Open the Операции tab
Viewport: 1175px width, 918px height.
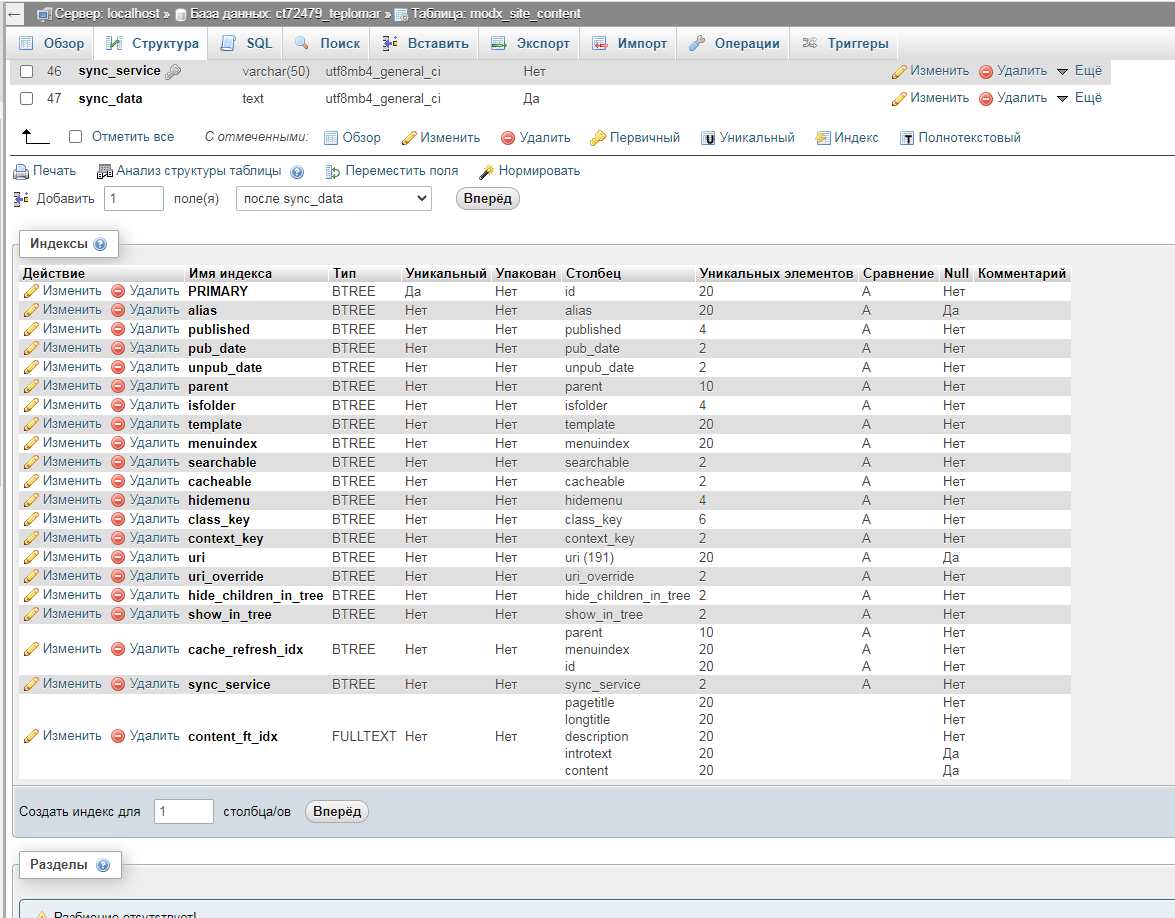(734, 43)
